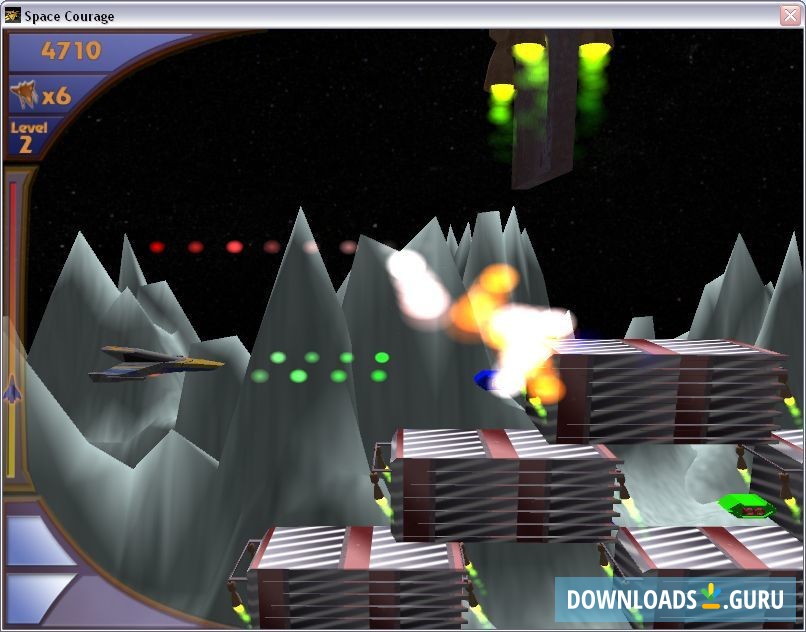
Task: Click the blue disc object near explosion
Action: 487,379
